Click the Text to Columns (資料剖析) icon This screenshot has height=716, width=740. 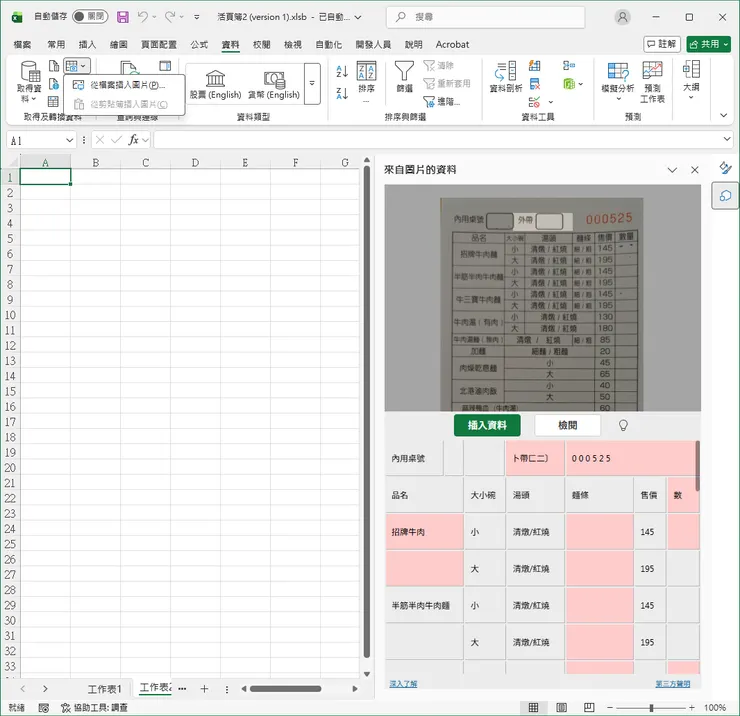pos(505,71)
